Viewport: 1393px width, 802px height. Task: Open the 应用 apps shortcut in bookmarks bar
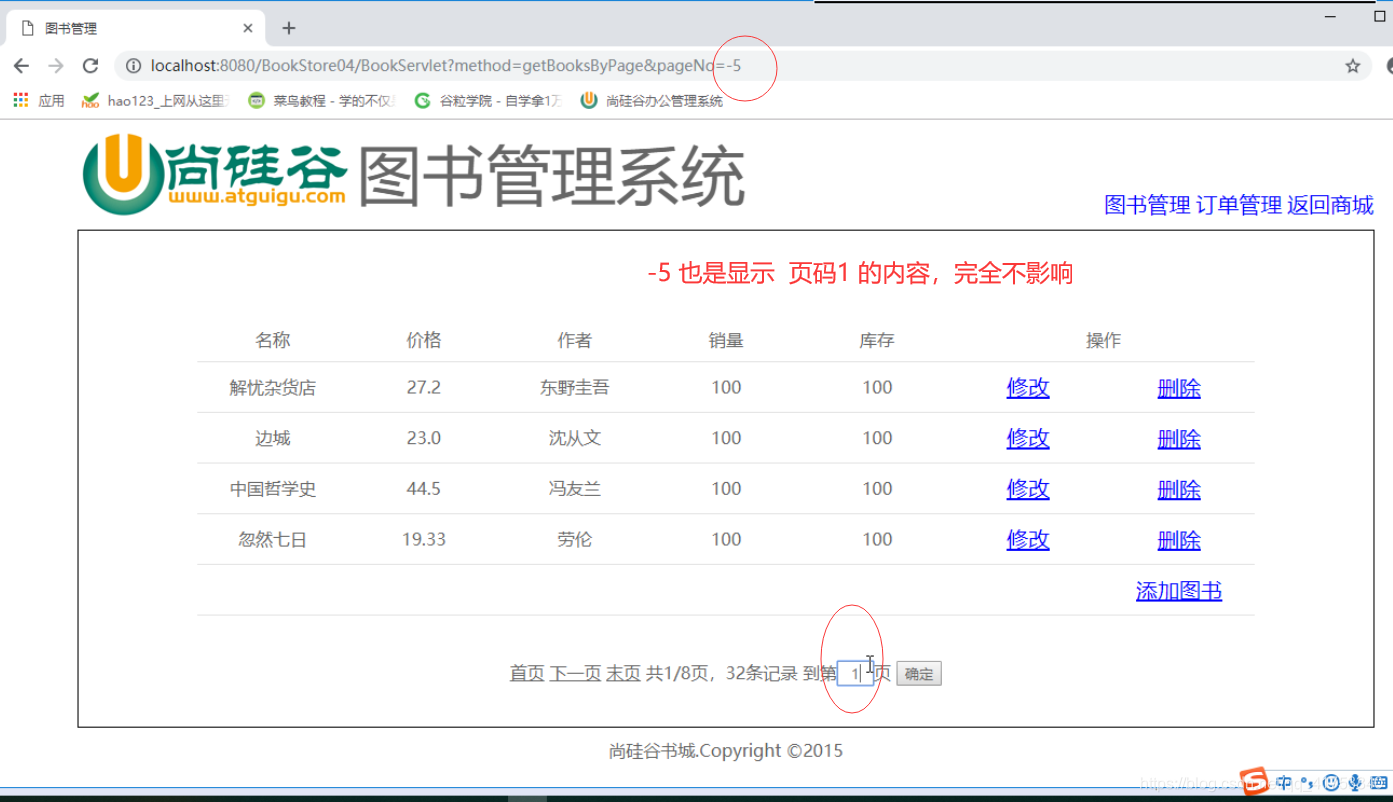point(39,101)
